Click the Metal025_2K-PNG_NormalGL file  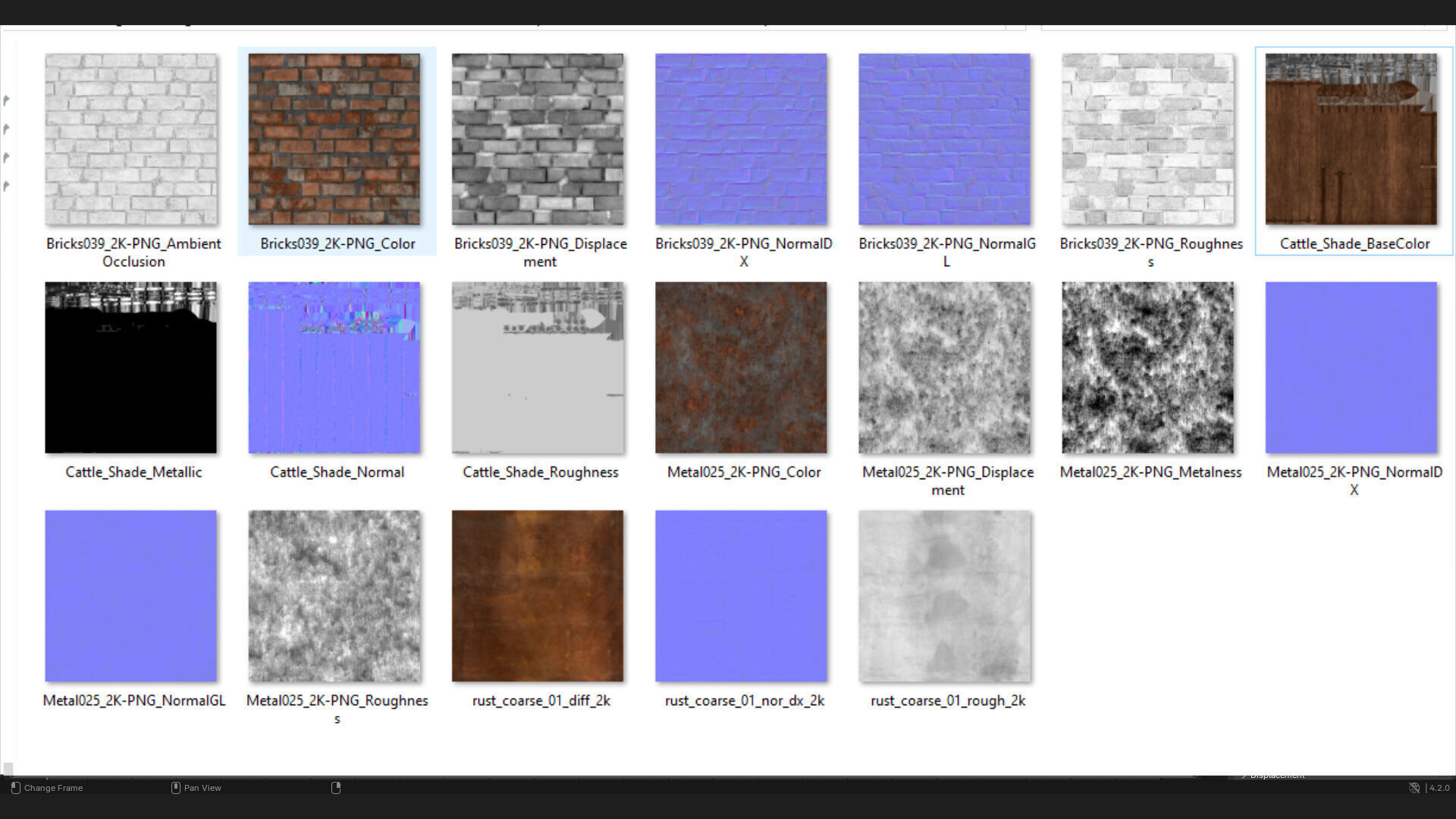(x=130, y=596)
